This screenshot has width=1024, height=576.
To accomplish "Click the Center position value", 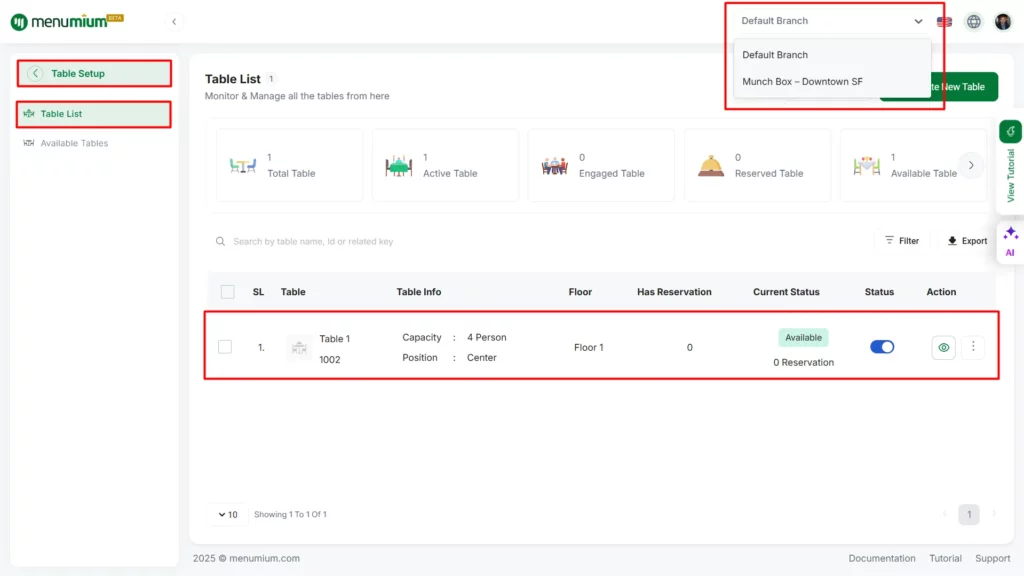I will point(481,358).
